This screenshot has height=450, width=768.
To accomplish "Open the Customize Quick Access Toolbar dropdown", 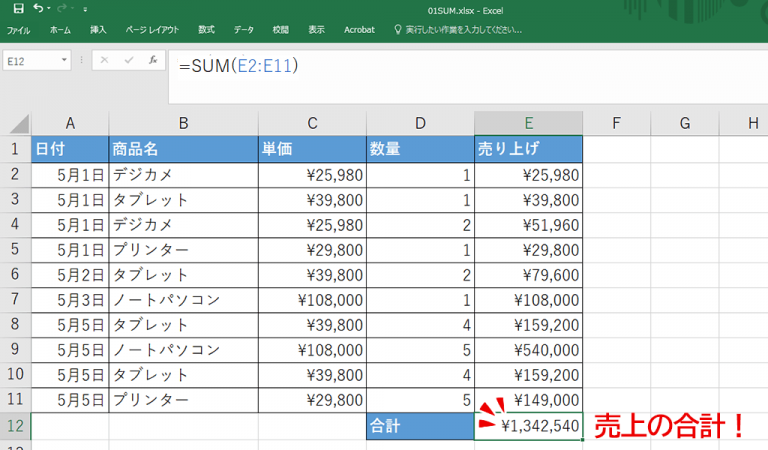I will coord(85,9).
